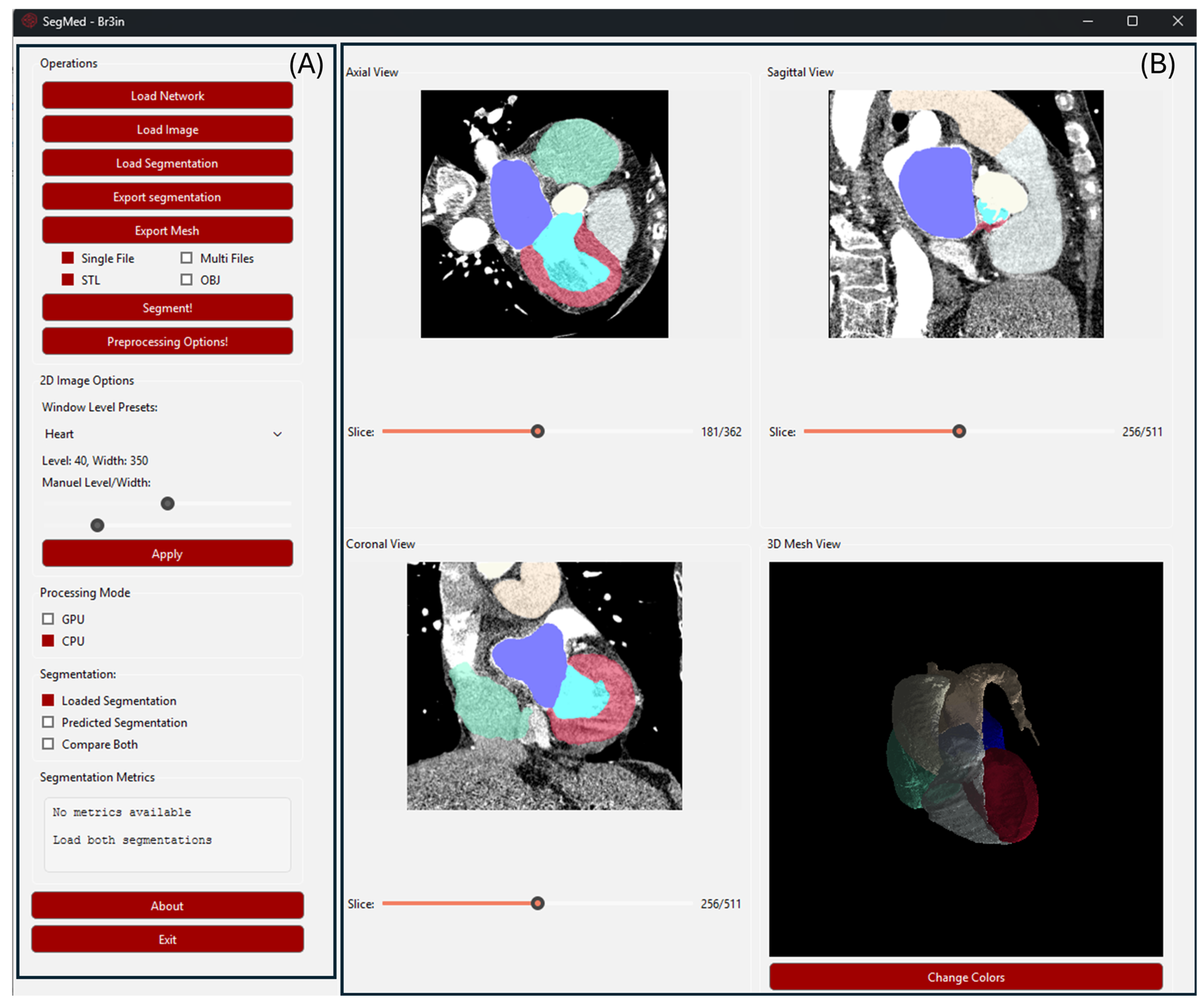This screenshot has height=1005, width=1204.
Task: Click the Sagittal View slice slider handle
Action: tap(959, 431)
